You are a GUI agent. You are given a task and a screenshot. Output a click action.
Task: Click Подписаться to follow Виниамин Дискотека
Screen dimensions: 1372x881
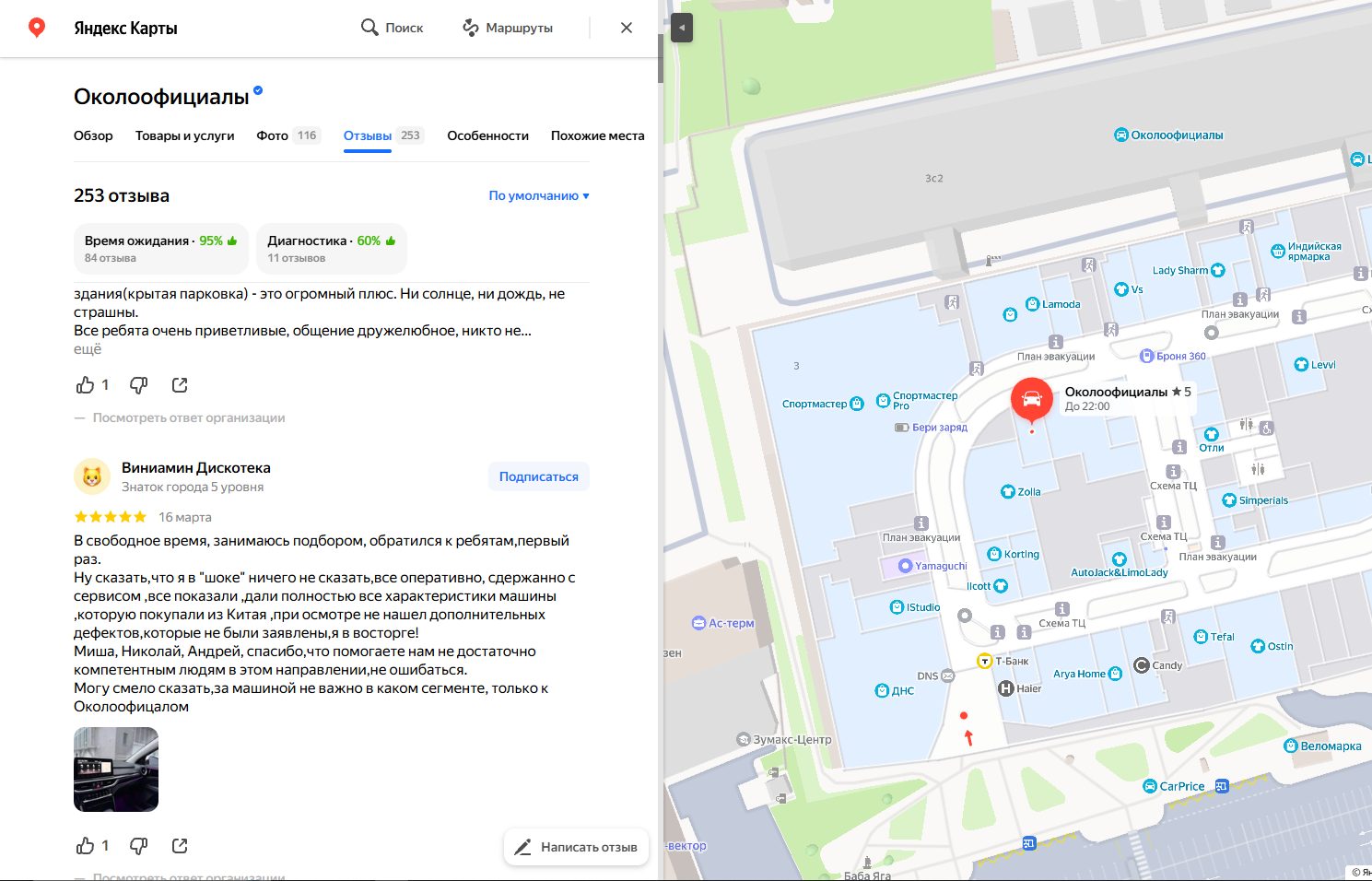click(x=539, y=476)
